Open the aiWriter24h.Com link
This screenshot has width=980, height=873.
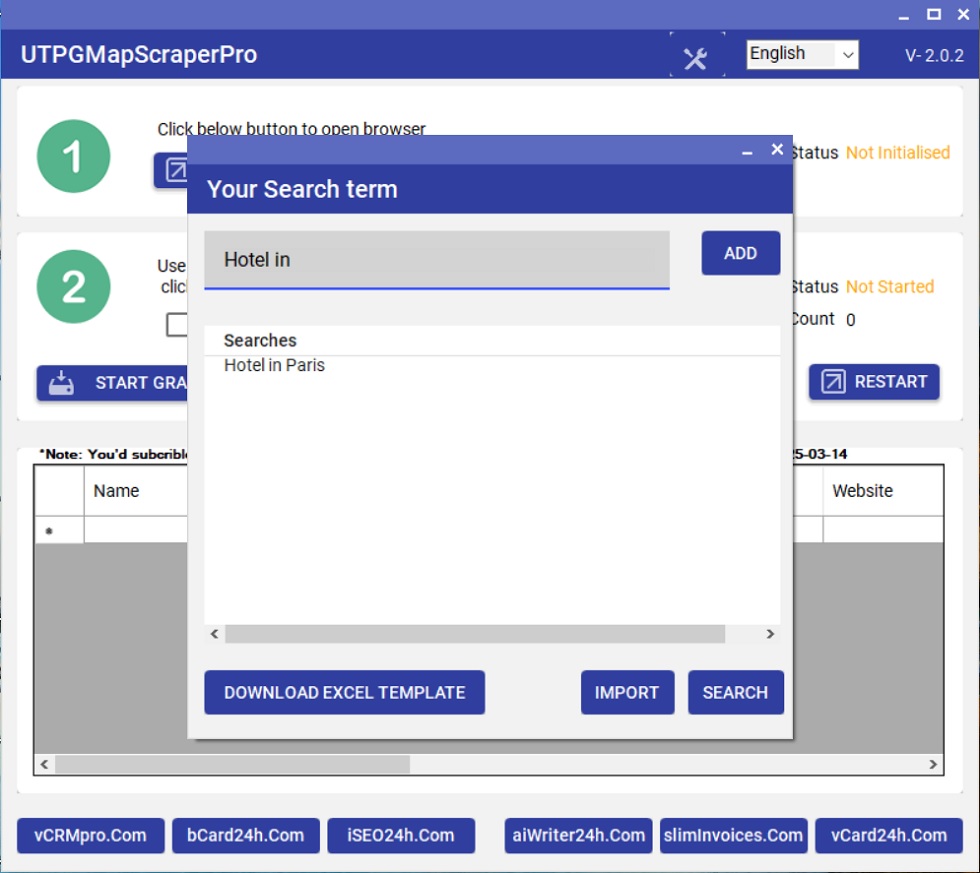pyautogui.click(x=578, y=835)
